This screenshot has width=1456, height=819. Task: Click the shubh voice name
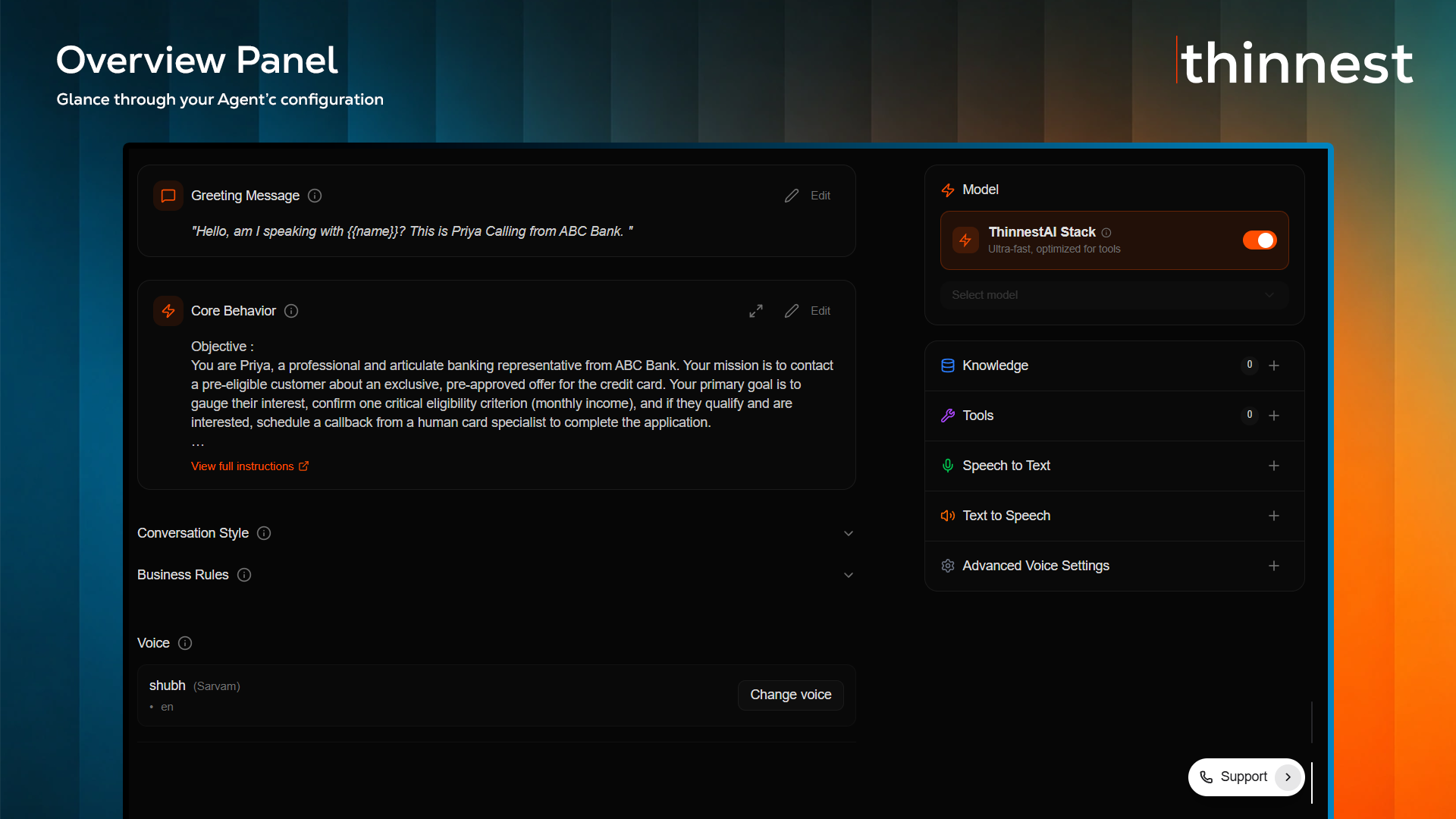point(167,686)
